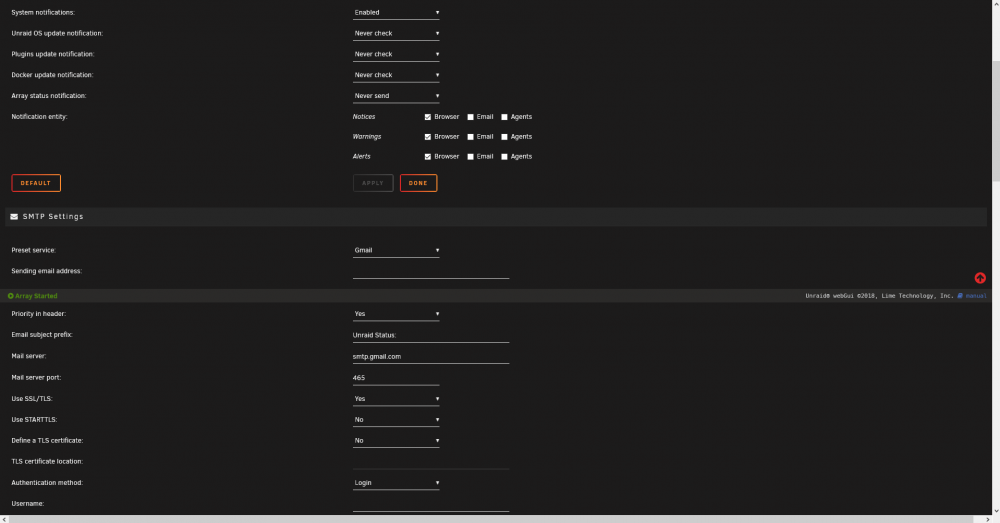Click the SMTP Settings section title

53,217
